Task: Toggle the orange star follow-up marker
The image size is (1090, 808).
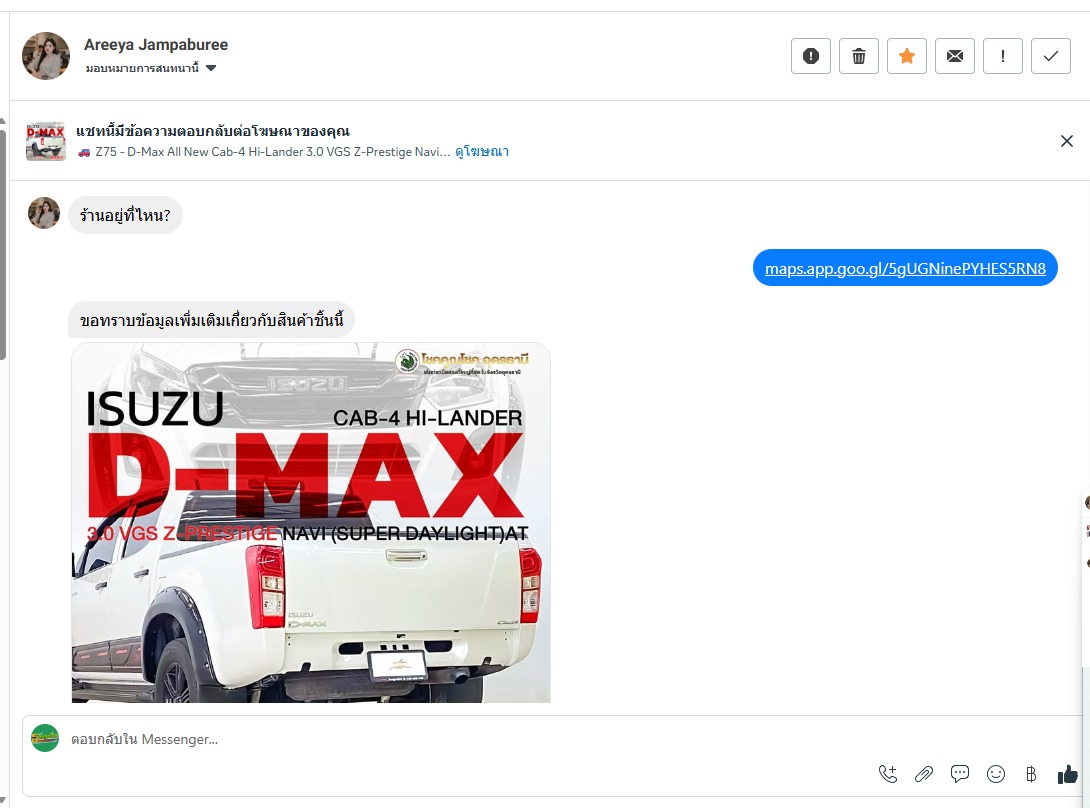Action: click(x=906, y=56)
